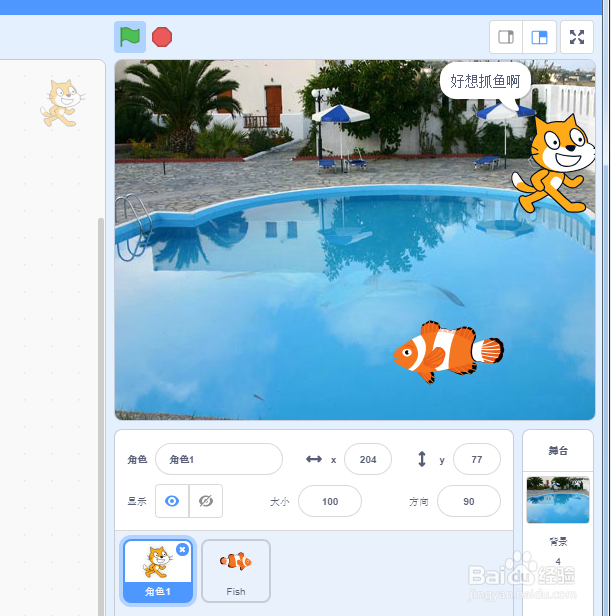Viewport: 611px width, 616px height.
Task: Enter full screen stage mode
Action: tap(577, 37)
